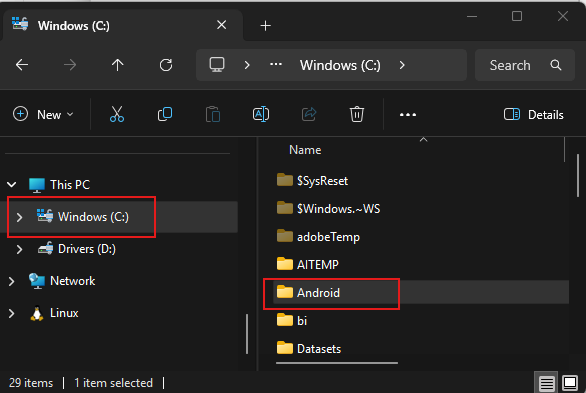
Task: Click Windows (C:) breadcrumb in address bar
Action: pos(340,65)
